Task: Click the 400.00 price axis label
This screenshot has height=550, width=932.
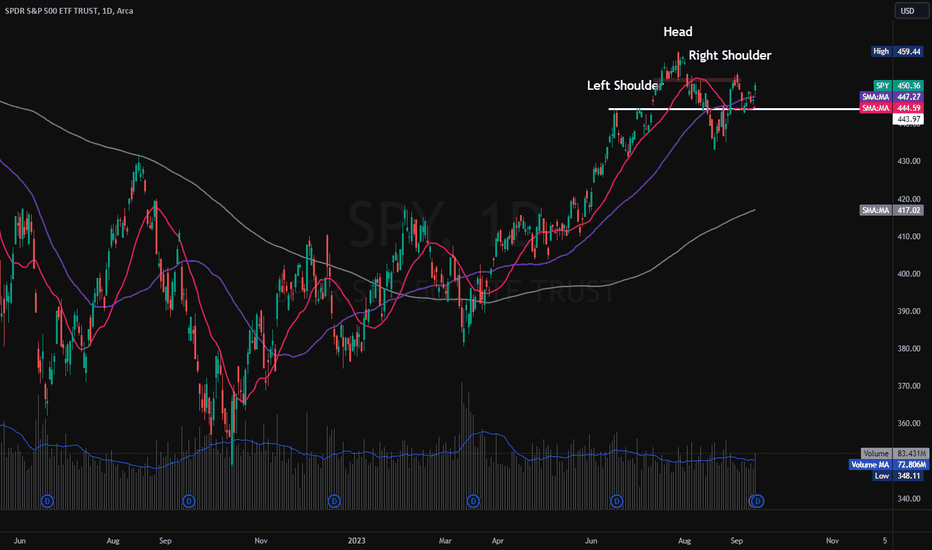Action: coord(909,274)
